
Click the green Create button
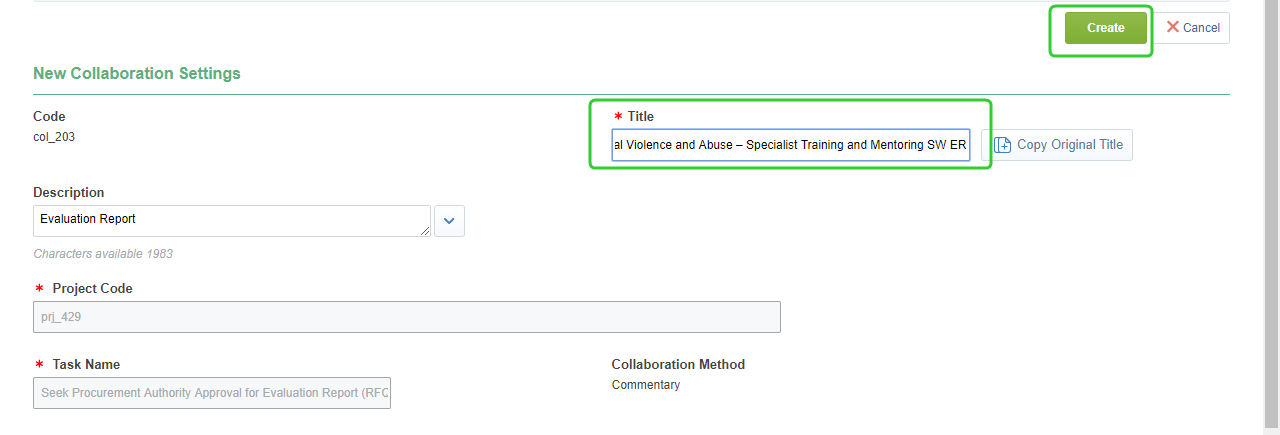coord(1105,28)
